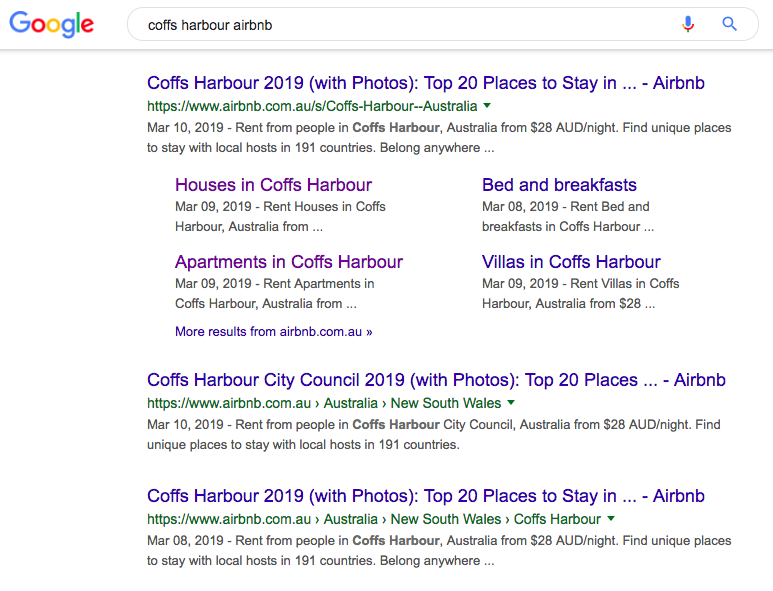Open dropdown arrow after 'Coffs Harbour' breadcrumb URL
773x591 pixels.
pyautogui.click(x=611, y=518)
